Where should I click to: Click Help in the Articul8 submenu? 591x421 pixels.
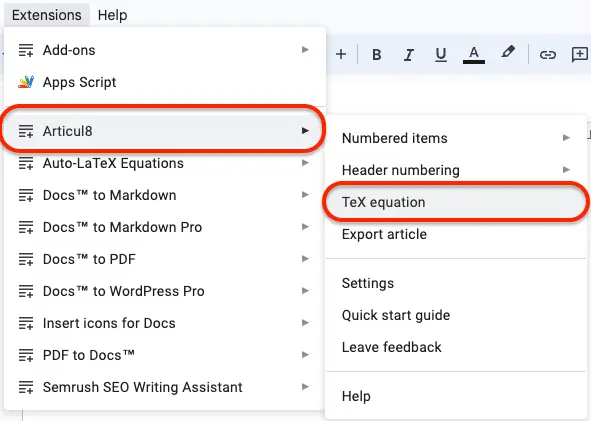pos(456,396)
